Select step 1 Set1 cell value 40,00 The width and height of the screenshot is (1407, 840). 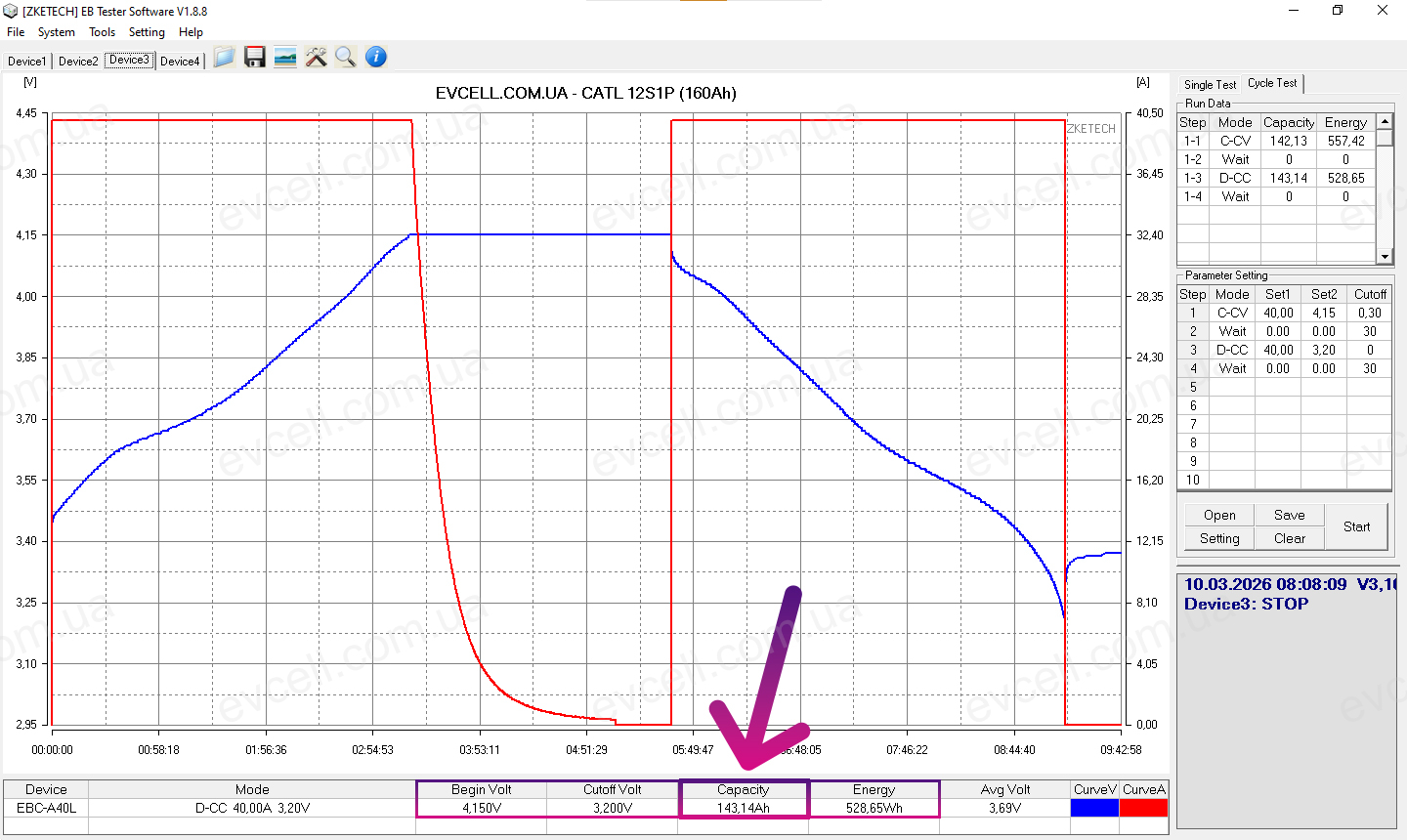(x=1278, y=313)
